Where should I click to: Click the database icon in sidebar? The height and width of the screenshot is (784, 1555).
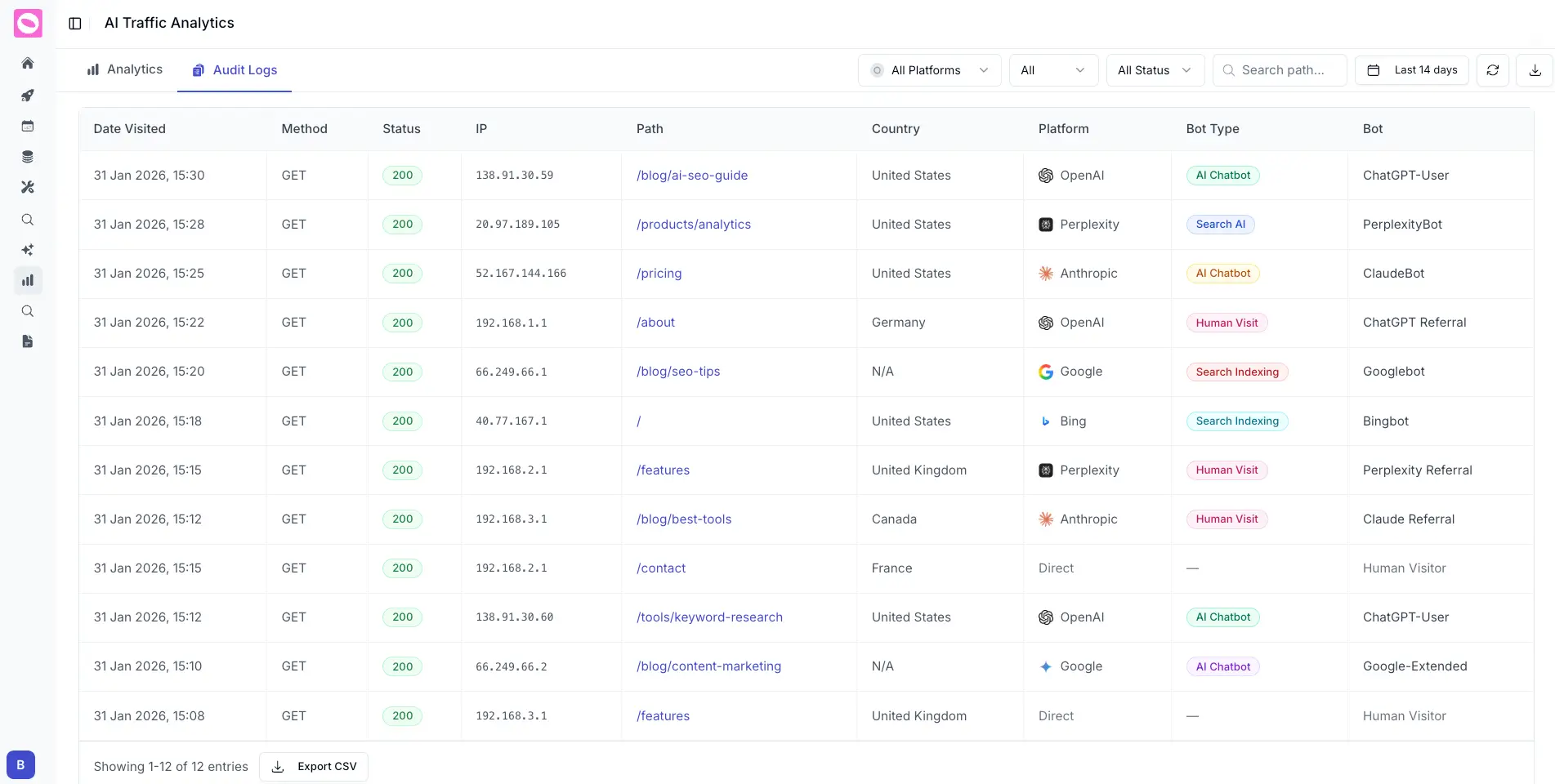(x=27, y=156)
